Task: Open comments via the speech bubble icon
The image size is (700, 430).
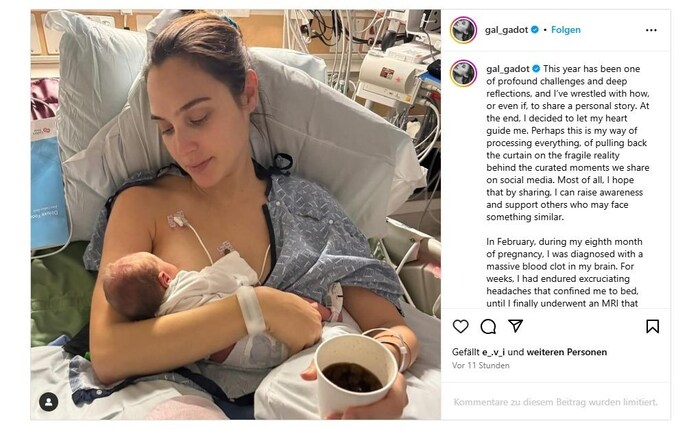Action: pyautogui.click(x=488, y=326)
